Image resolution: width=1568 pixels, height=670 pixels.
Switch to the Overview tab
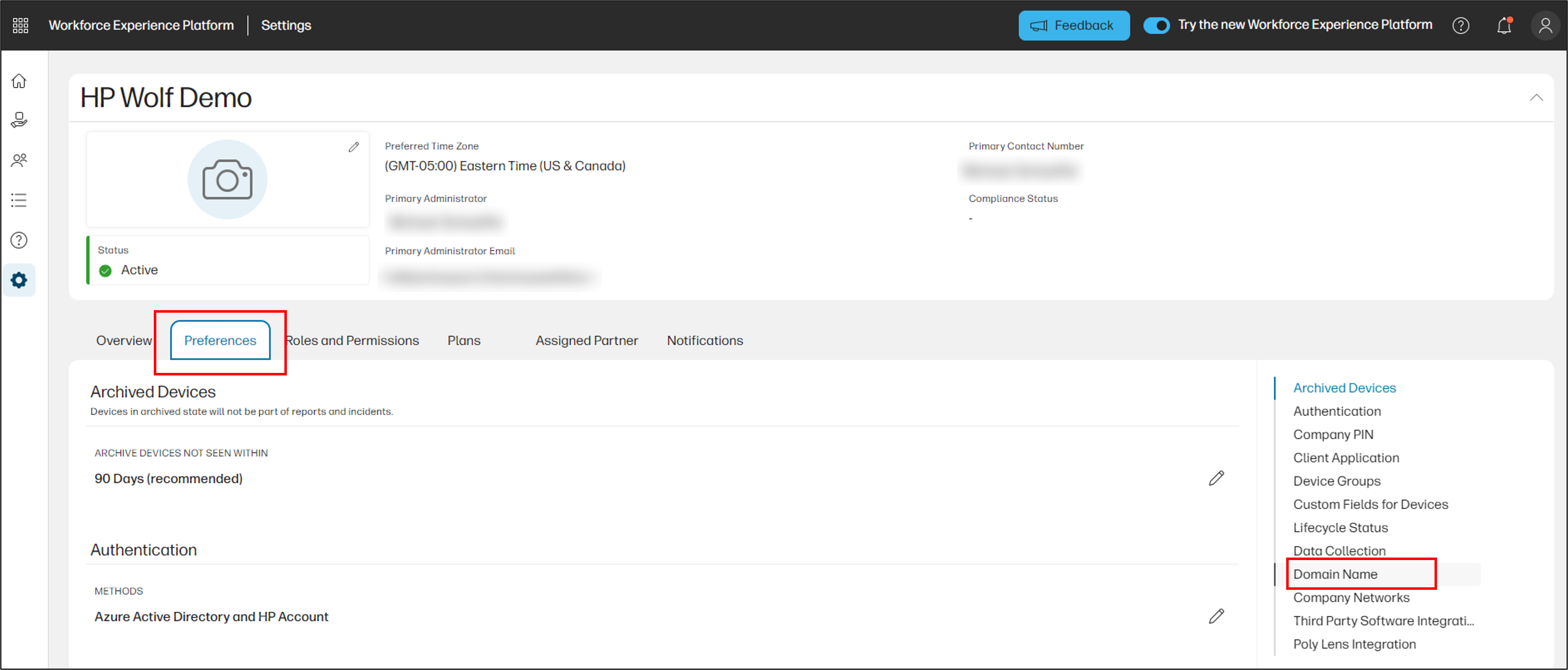tap(124, 340)
